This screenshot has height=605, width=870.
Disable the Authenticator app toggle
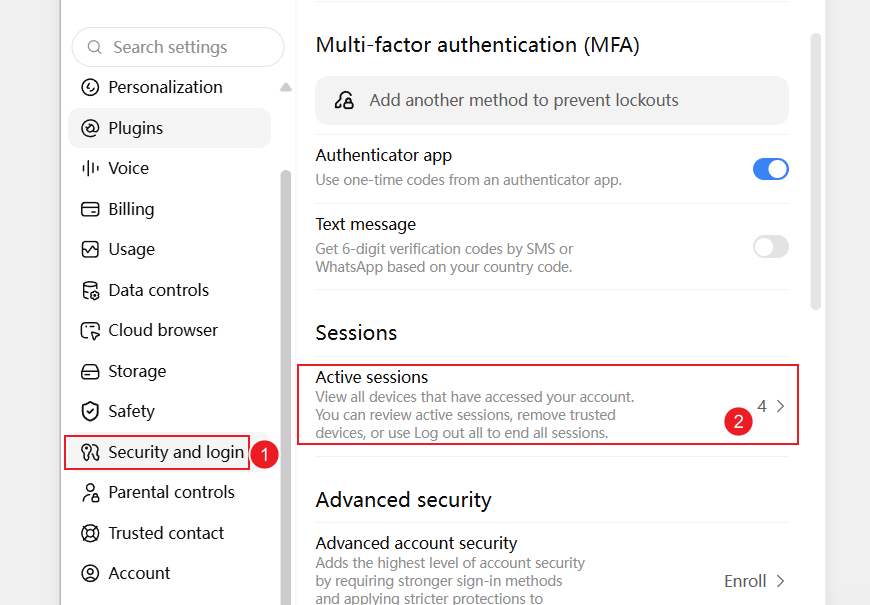(x=771, y=169)
